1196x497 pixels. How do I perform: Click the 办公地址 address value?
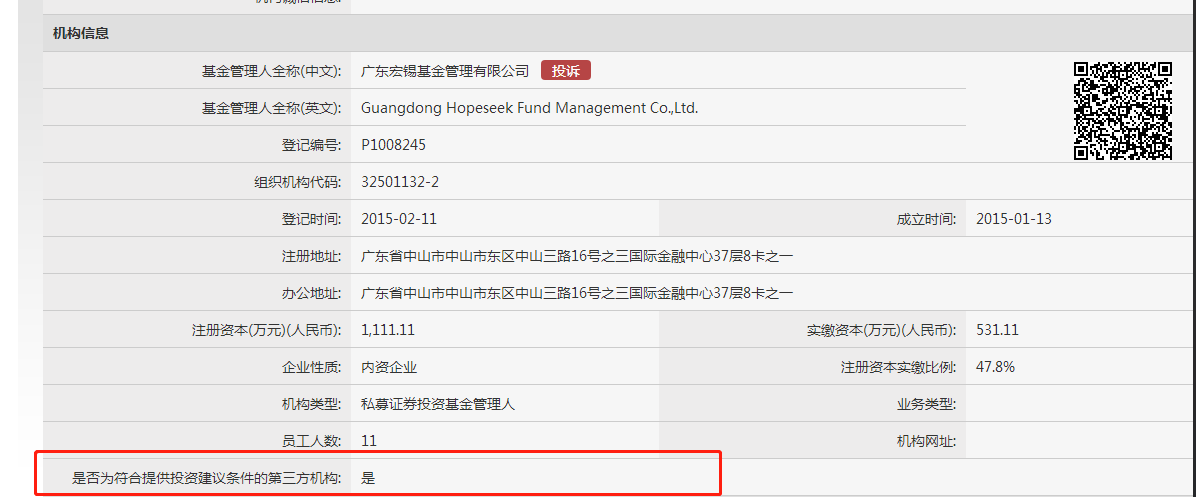pyautogui.click(x=577, y=293)
